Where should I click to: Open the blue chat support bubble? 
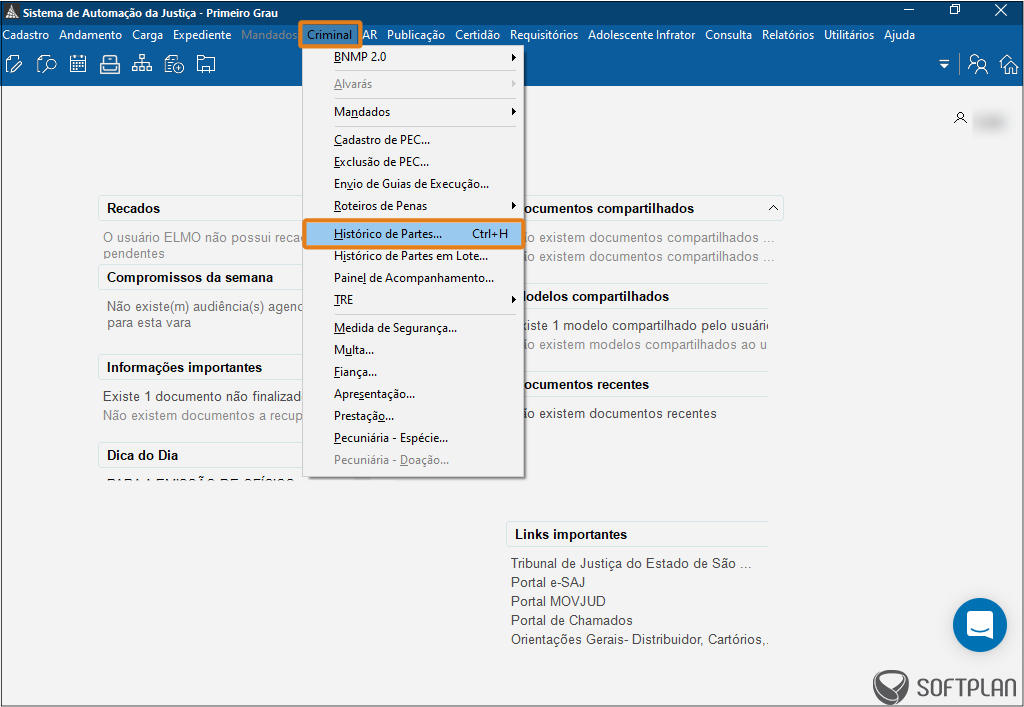tap(980, 625)
